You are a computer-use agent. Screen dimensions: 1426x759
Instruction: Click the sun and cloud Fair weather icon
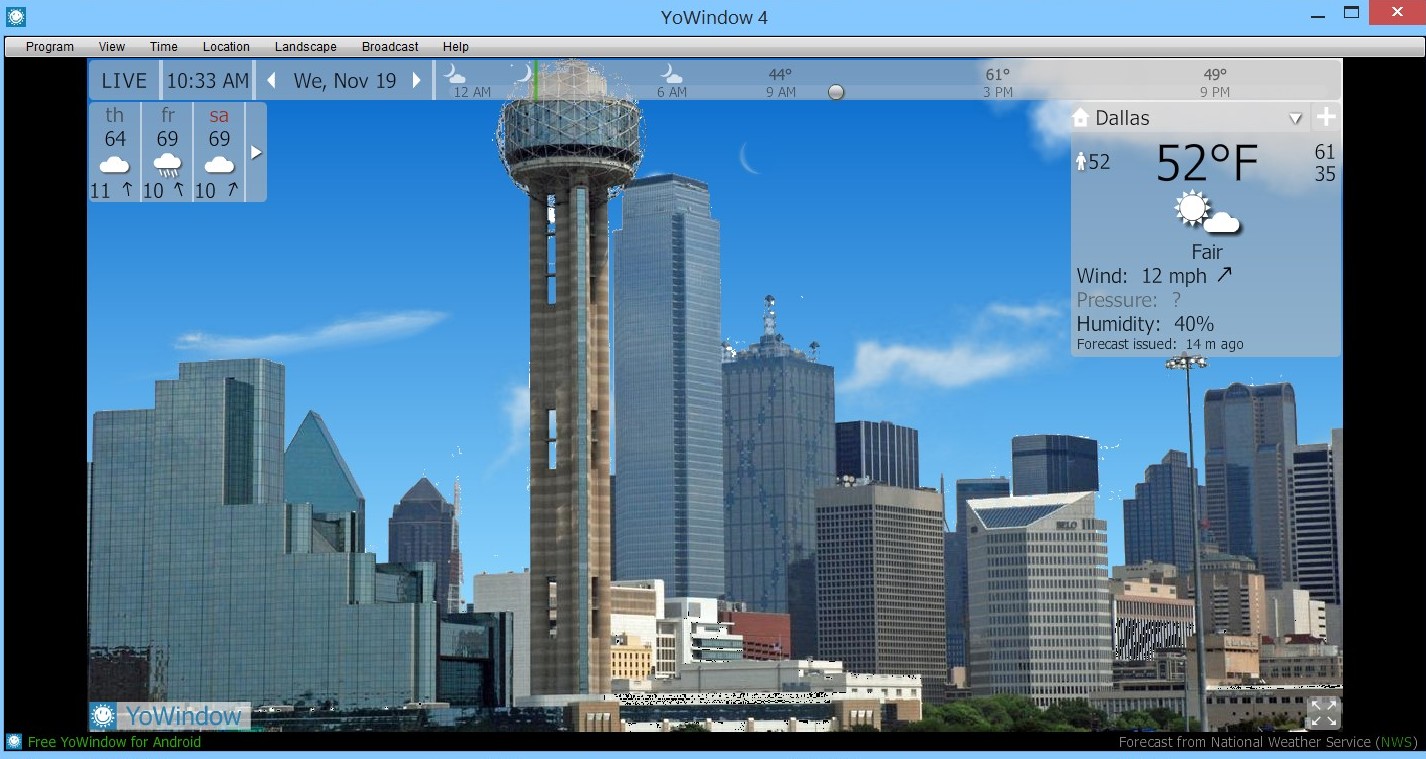click(1206, 213)
